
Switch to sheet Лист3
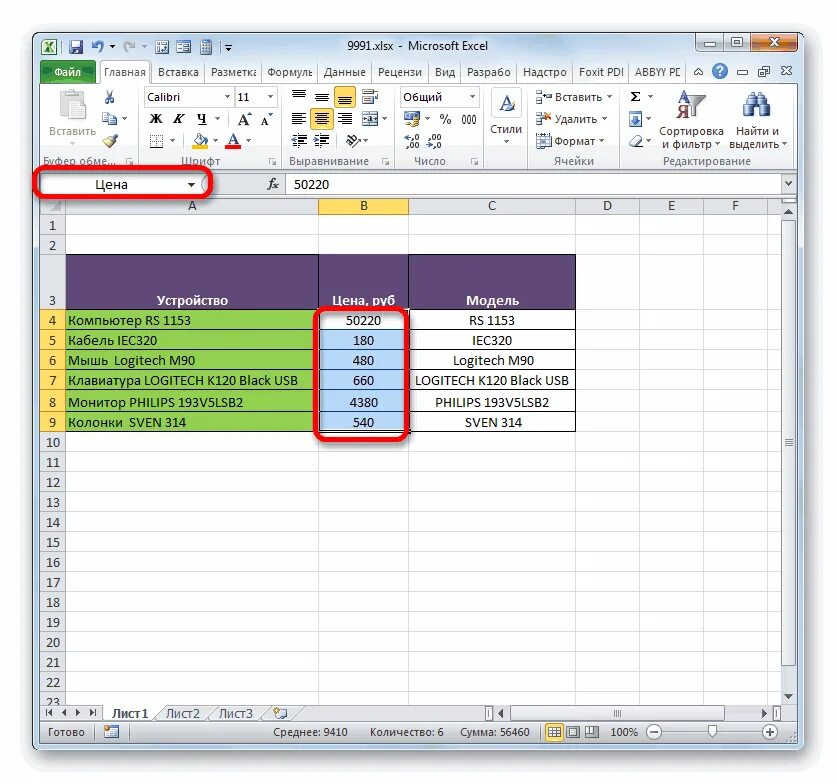click(235, 714)
